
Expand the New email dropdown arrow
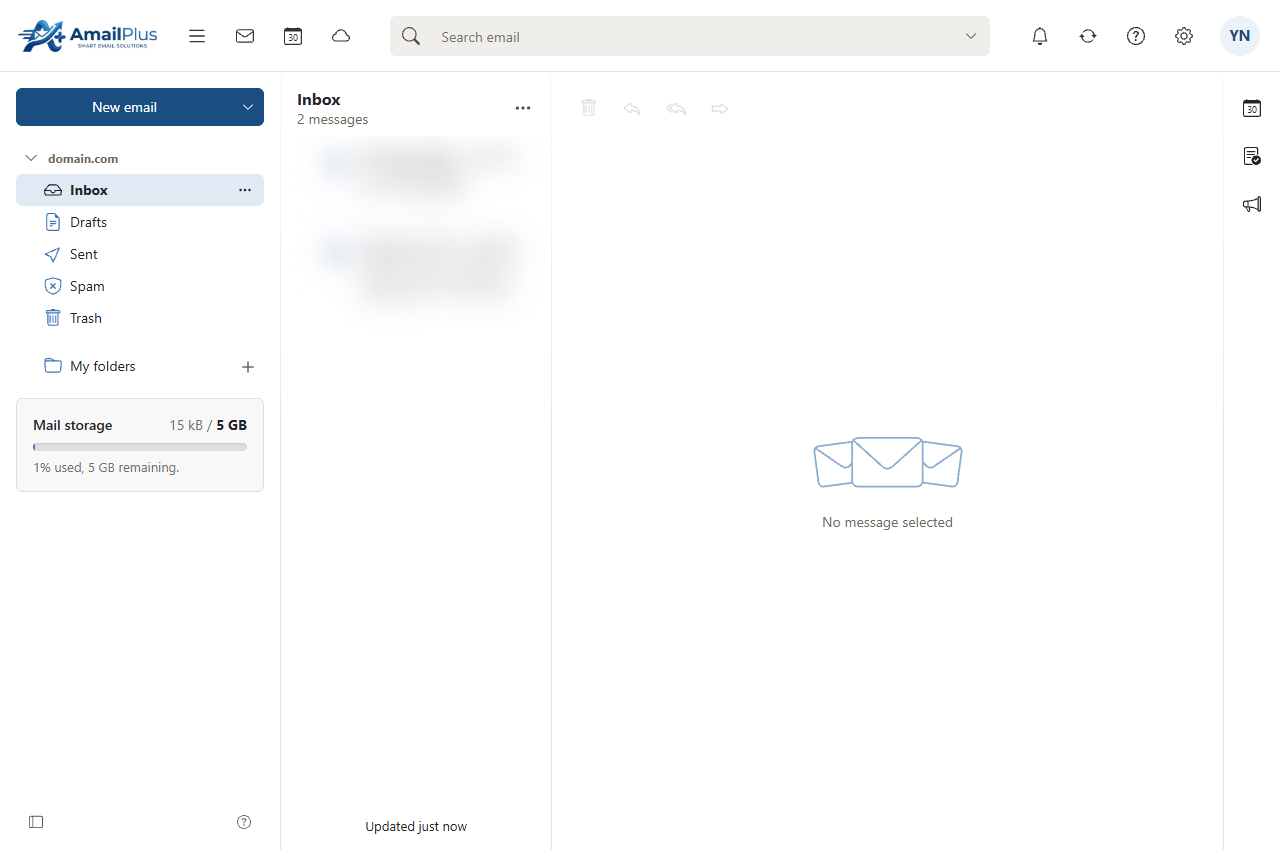coord(248,107)
